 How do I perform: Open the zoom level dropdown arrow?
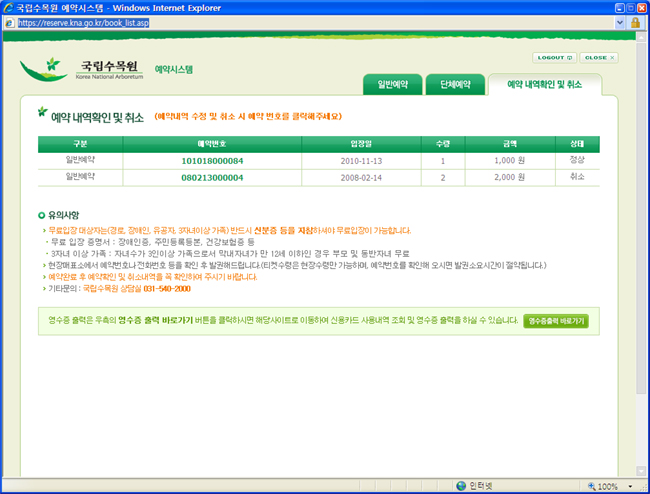[630, 486]
